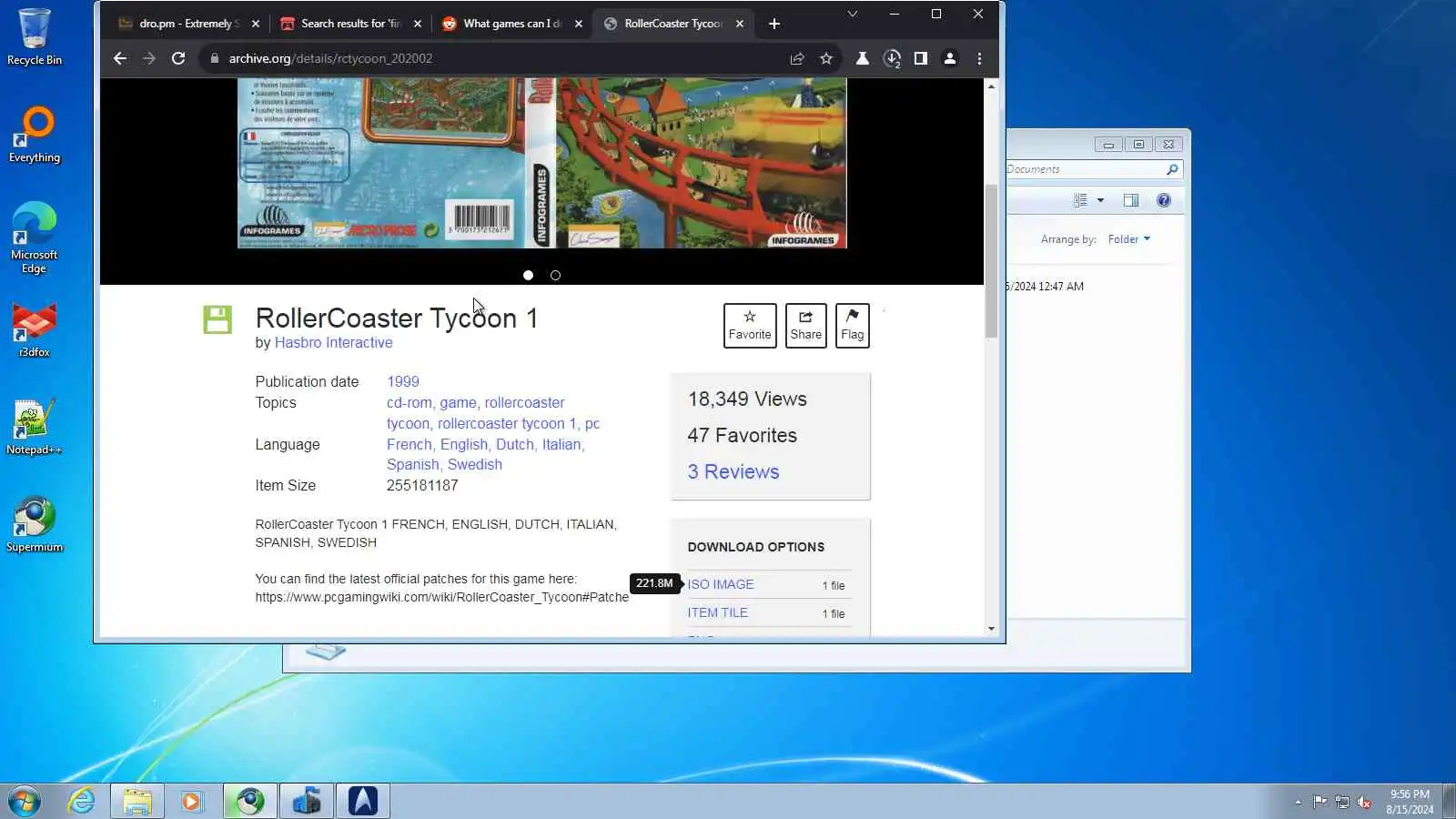This screenshot has width=1456, height=819.
Task: Open the Swedish language link
Action: (x=475, y=465)
